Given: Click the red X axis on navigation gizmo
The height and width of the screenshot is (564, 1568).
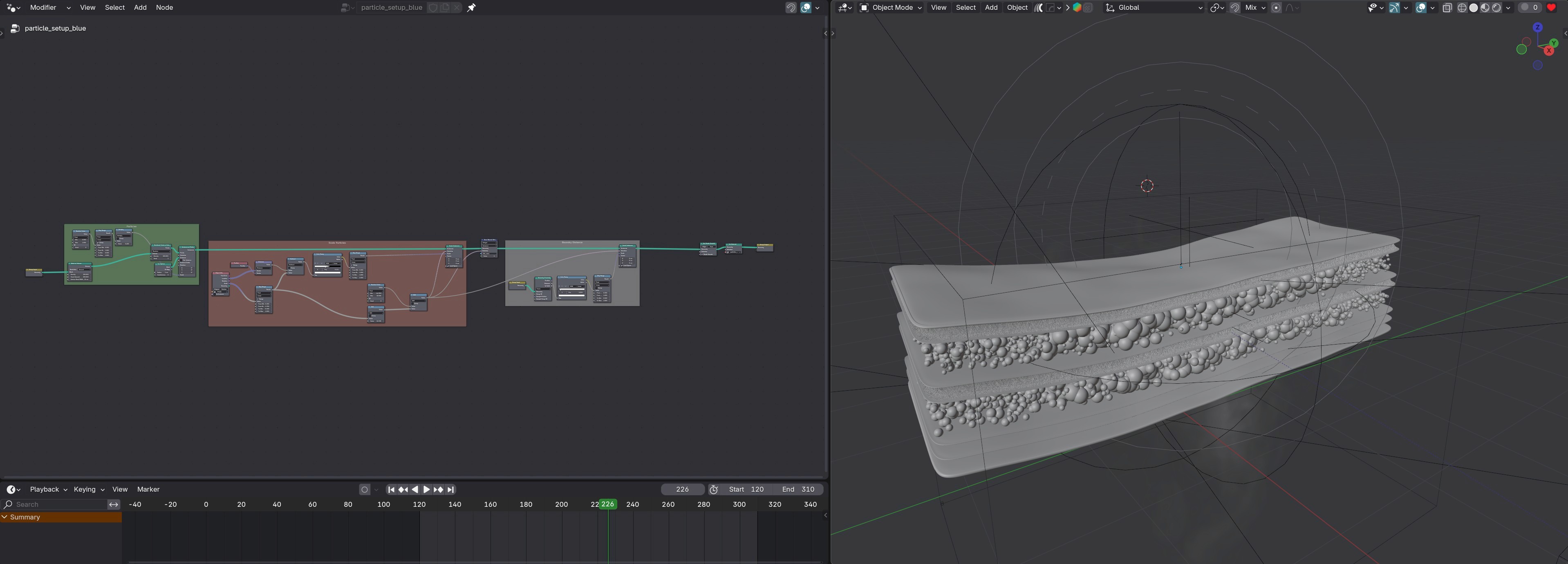Looking at the screenshot, I should point(1549,51).
